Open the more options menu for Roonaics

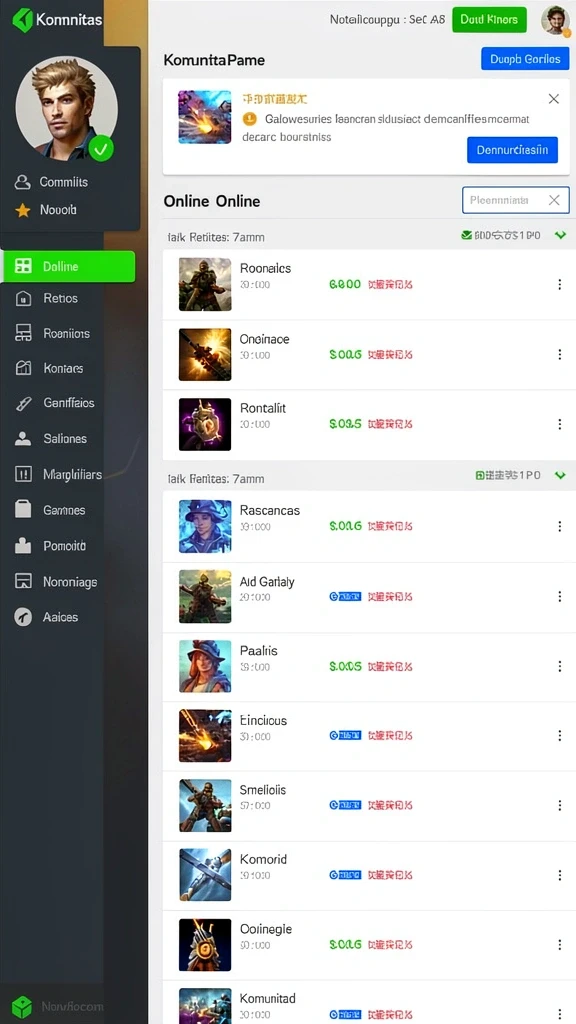(560, 285)
